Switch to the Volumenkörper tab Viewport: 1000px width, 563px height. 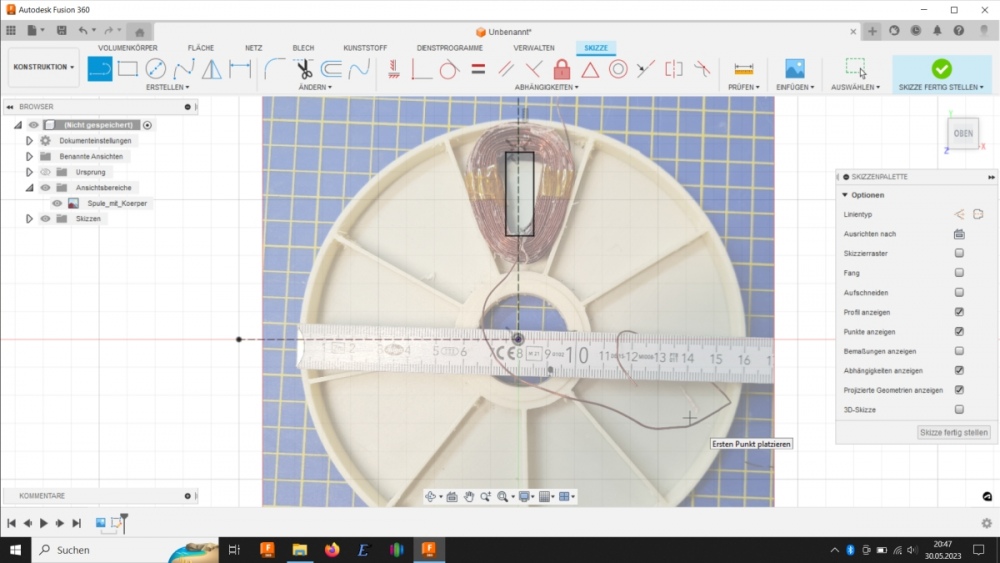pyautogui.click(x=127, y=48)
